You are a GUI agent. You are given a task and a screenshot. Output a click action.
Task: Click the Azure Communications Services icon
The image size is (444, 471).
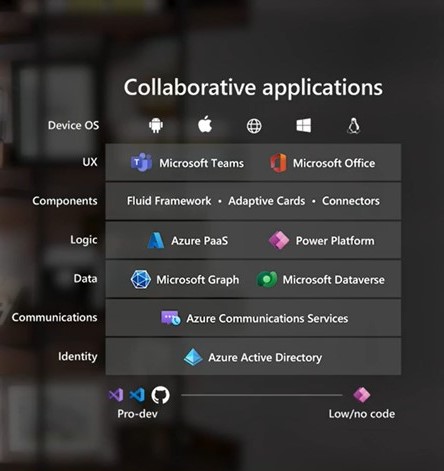click(x=171, y=318)
